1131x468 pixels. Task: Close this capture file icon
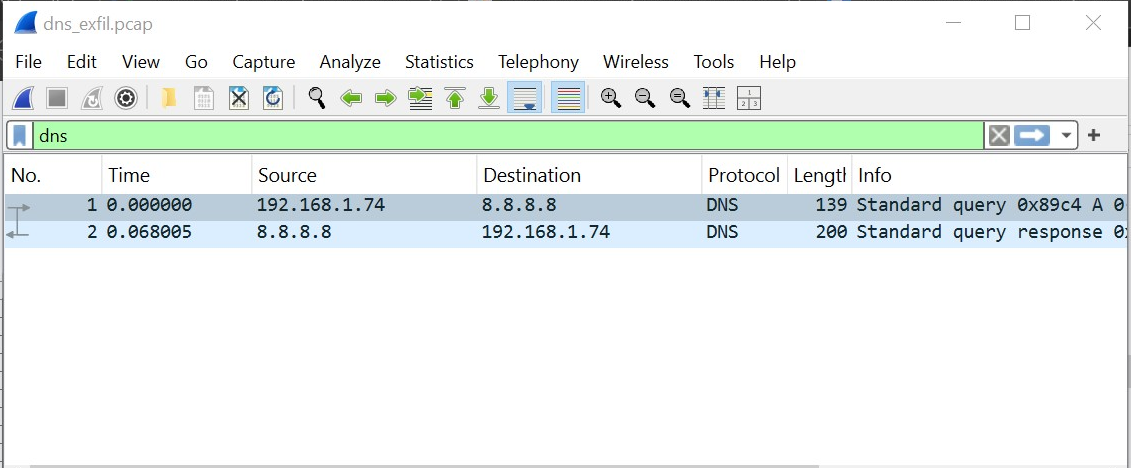239,98
